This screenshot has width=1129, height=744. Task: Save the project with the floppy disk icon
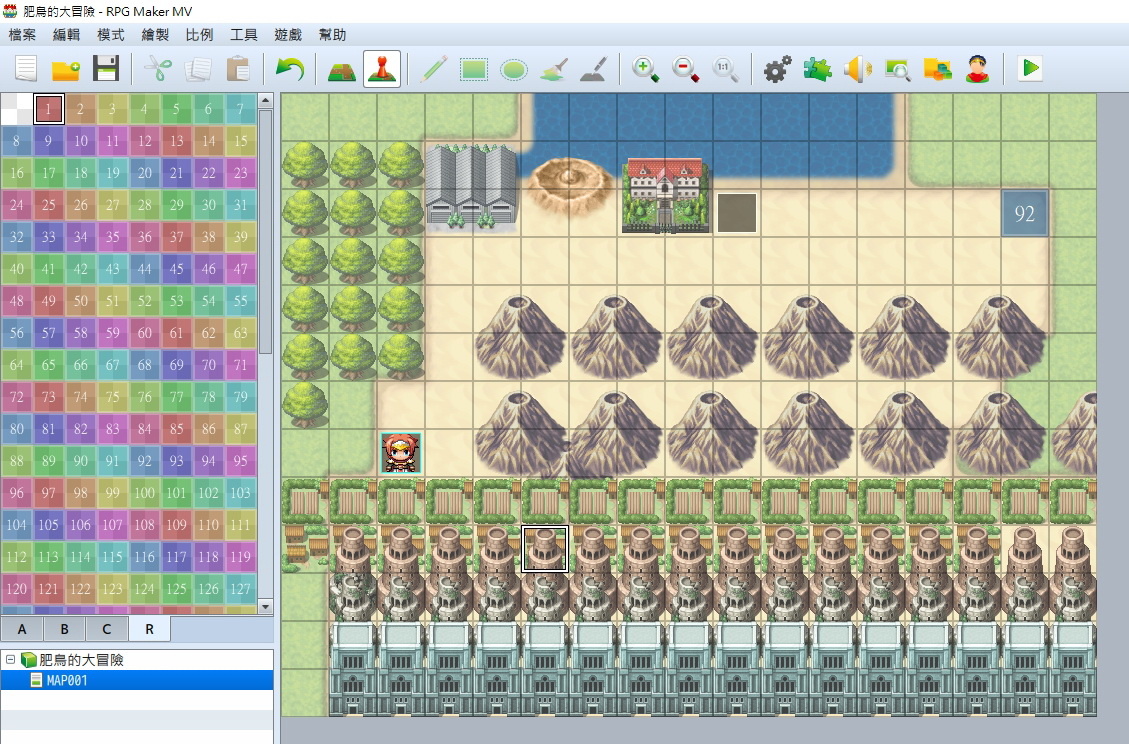click(x=106, y=69)
